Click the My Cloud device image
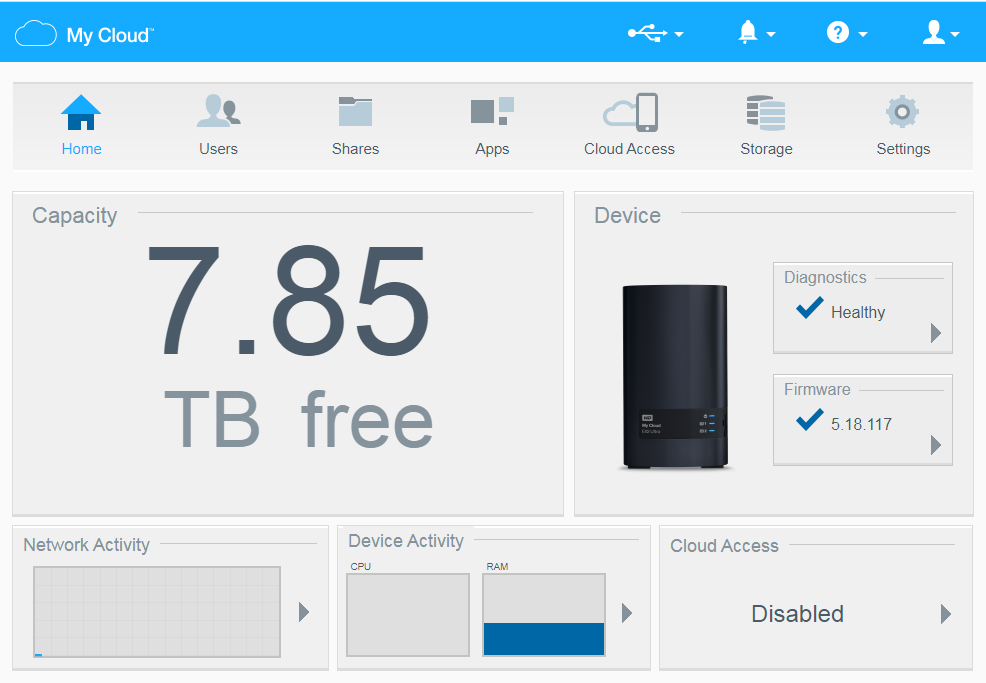The image size is (986, 683). pos(675,377)
